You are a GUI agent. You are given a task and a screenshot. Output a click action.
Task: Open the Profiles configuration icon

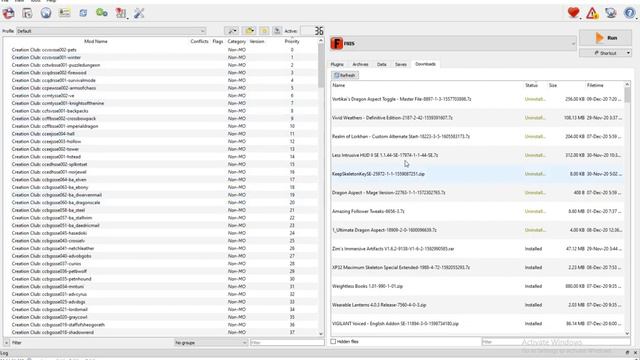click(x=64, y=13)
